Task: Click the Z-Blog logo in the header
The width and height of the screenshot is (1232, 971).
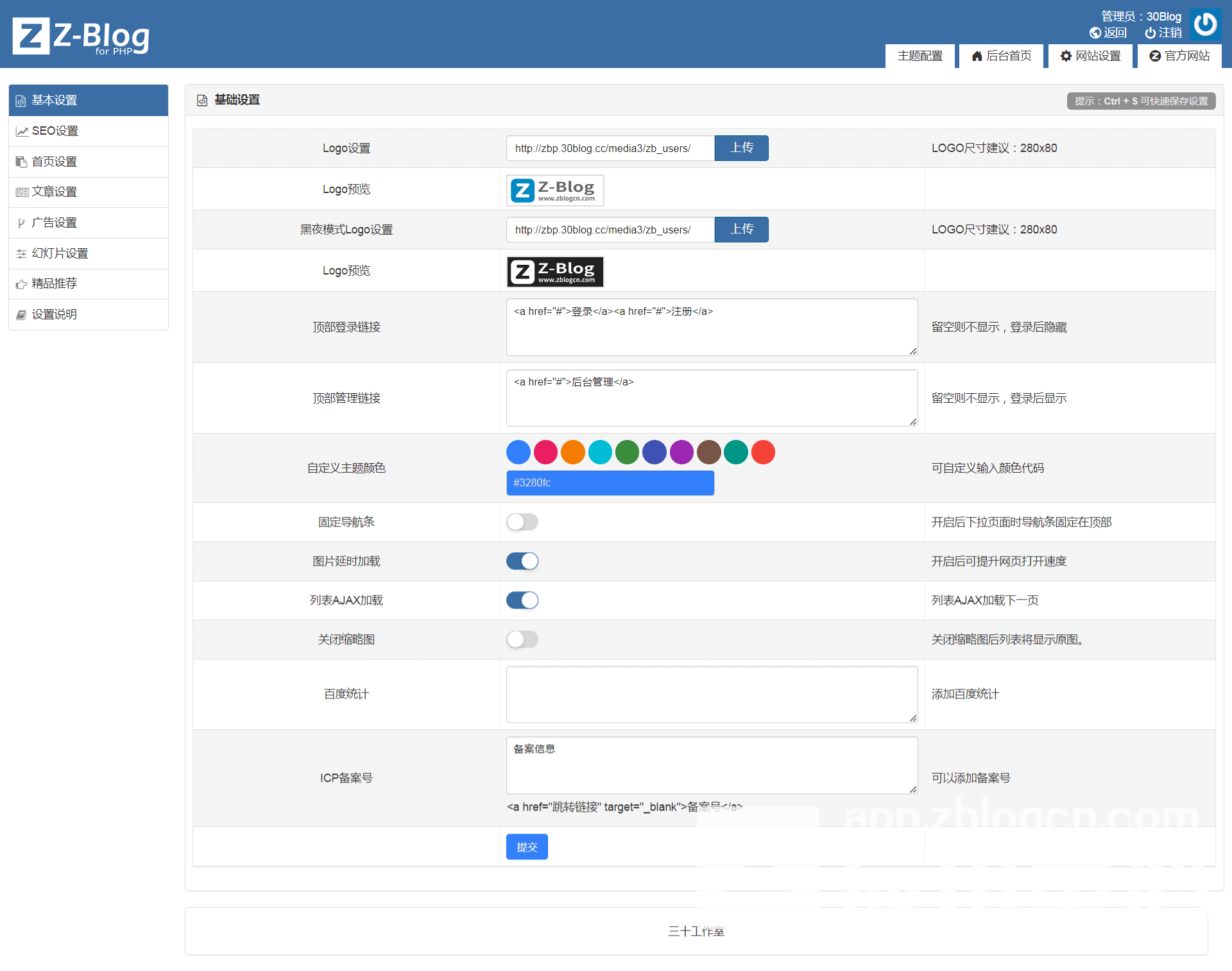Action: click(x=81, y=36)
